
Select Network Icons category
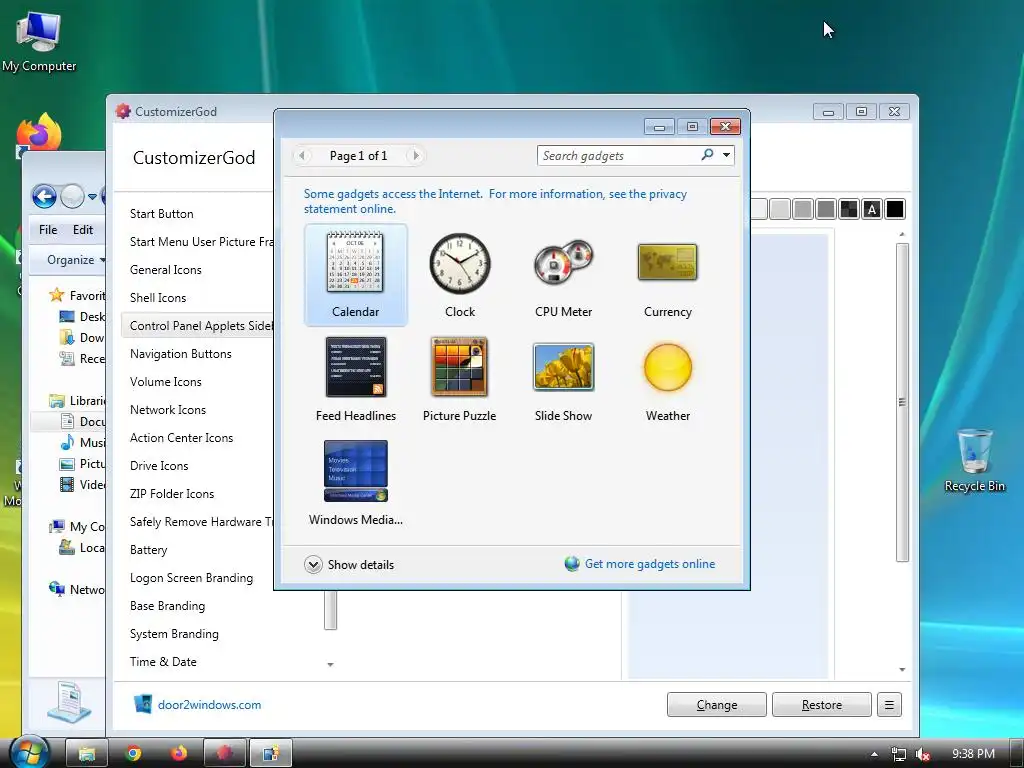click(x=167, y=410)
